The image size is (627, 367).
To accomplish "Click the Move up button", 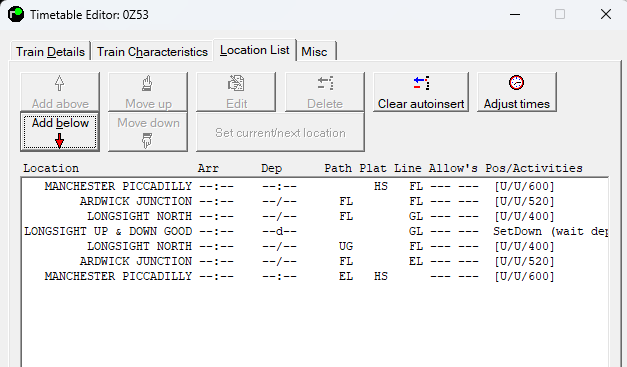I will (x=148, y=92).
